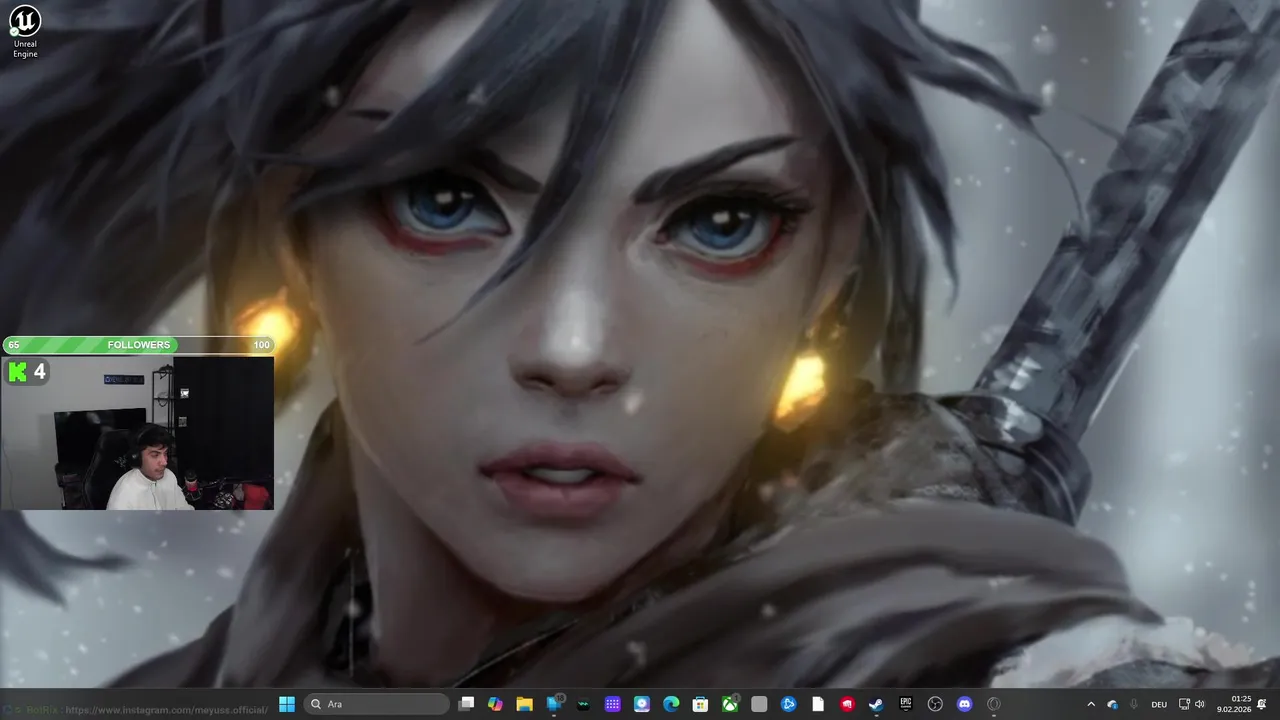
Task: Click the FOLLOWERS goal progress bar
Action: tap(138, 345)
